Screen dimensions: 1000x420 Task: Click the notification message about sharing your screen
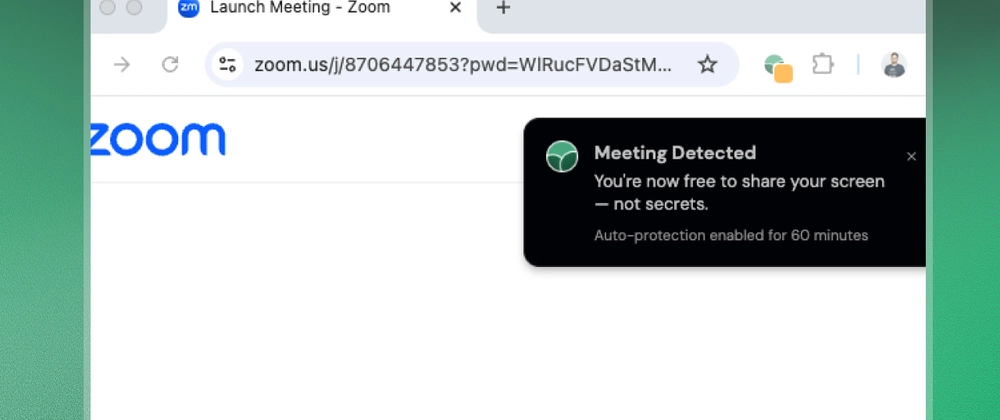(x=739, y=192)
